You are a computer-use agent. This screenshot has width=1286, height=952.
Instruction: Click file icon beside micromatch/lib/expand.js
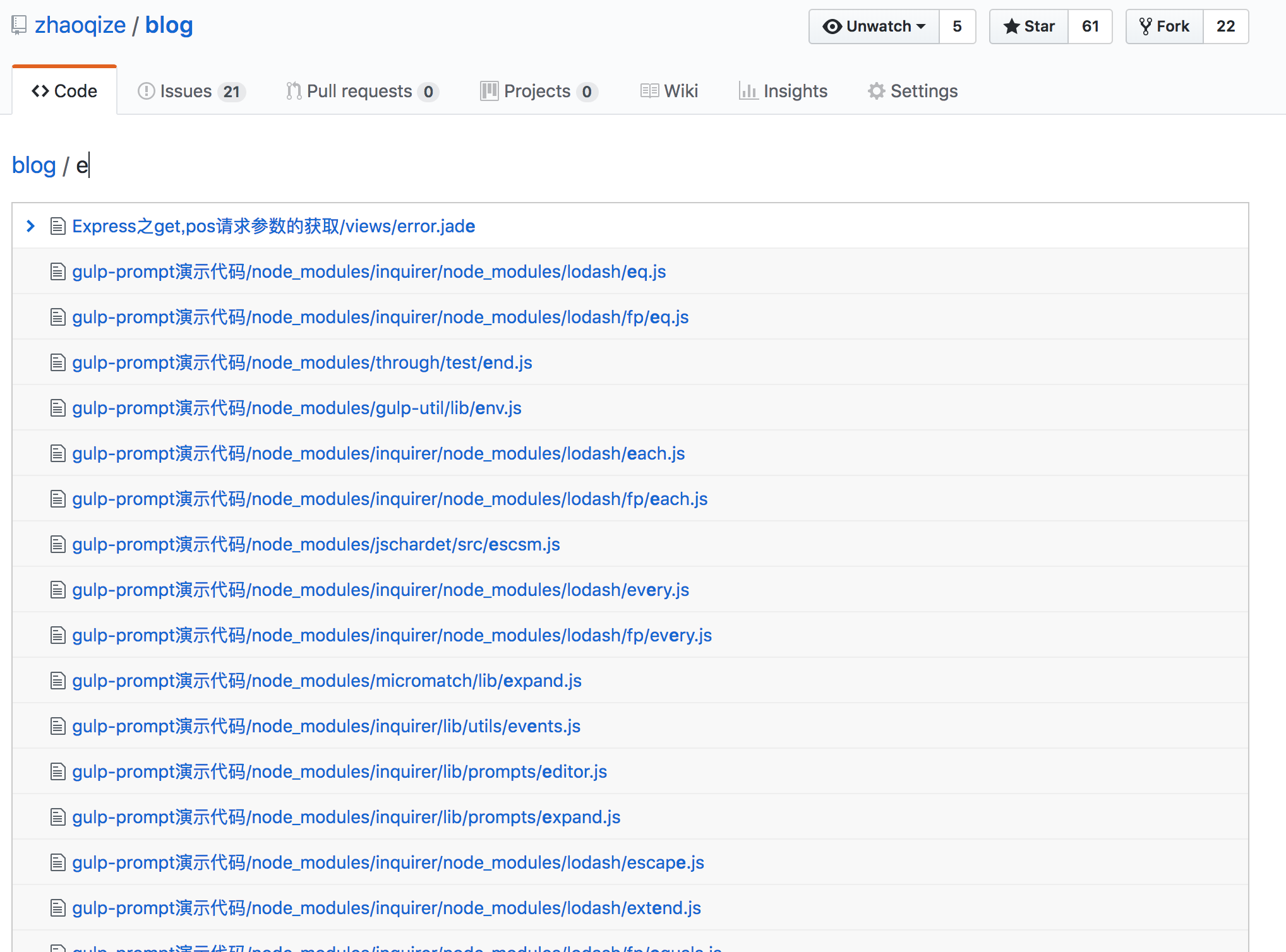58,681
